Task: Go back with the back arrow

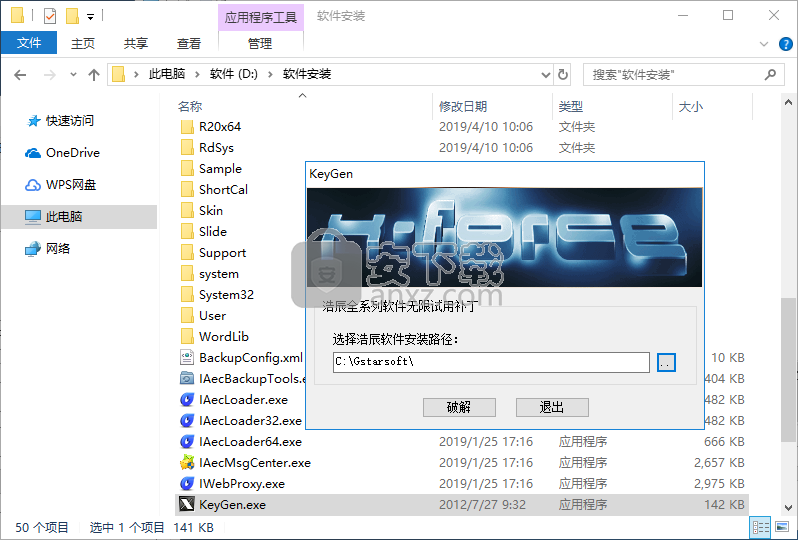Action: coord(20,75)
